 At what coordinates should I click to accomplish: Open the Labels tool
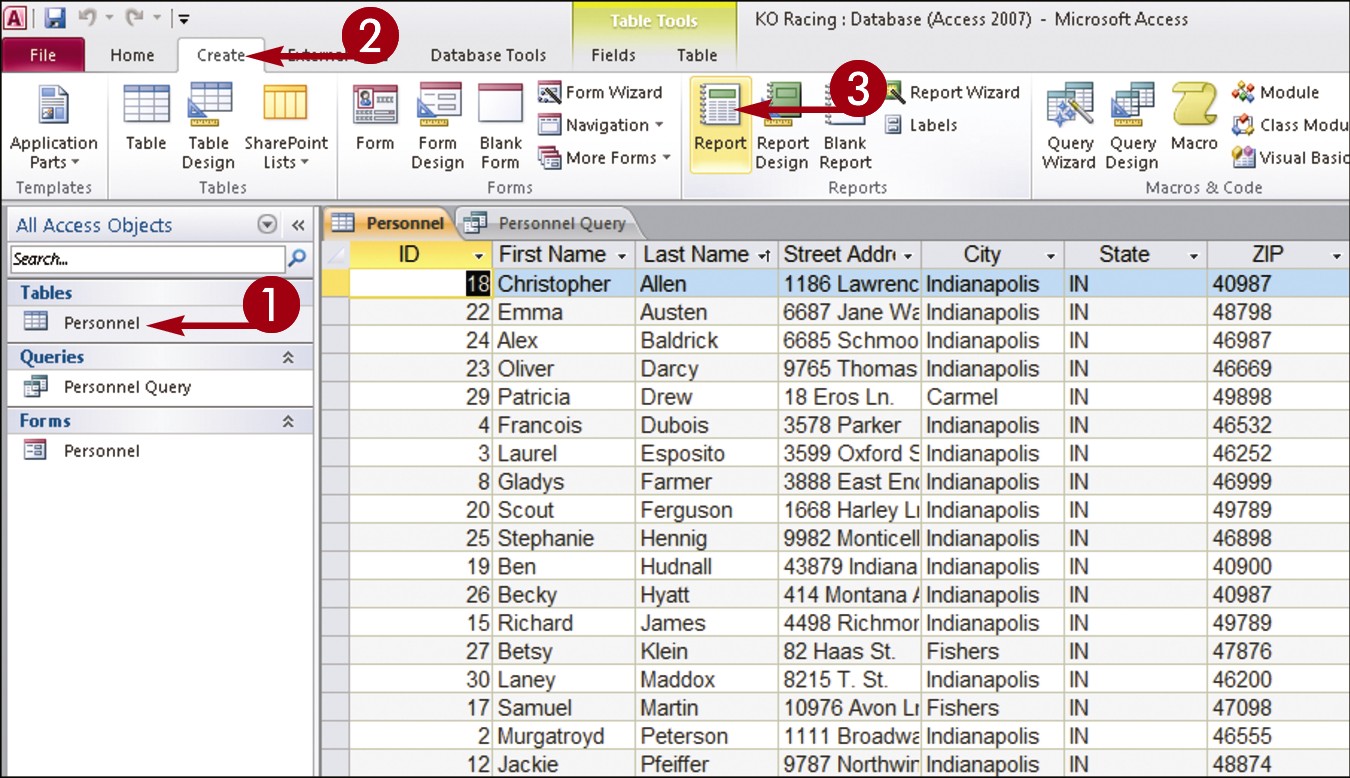[920, 125]
